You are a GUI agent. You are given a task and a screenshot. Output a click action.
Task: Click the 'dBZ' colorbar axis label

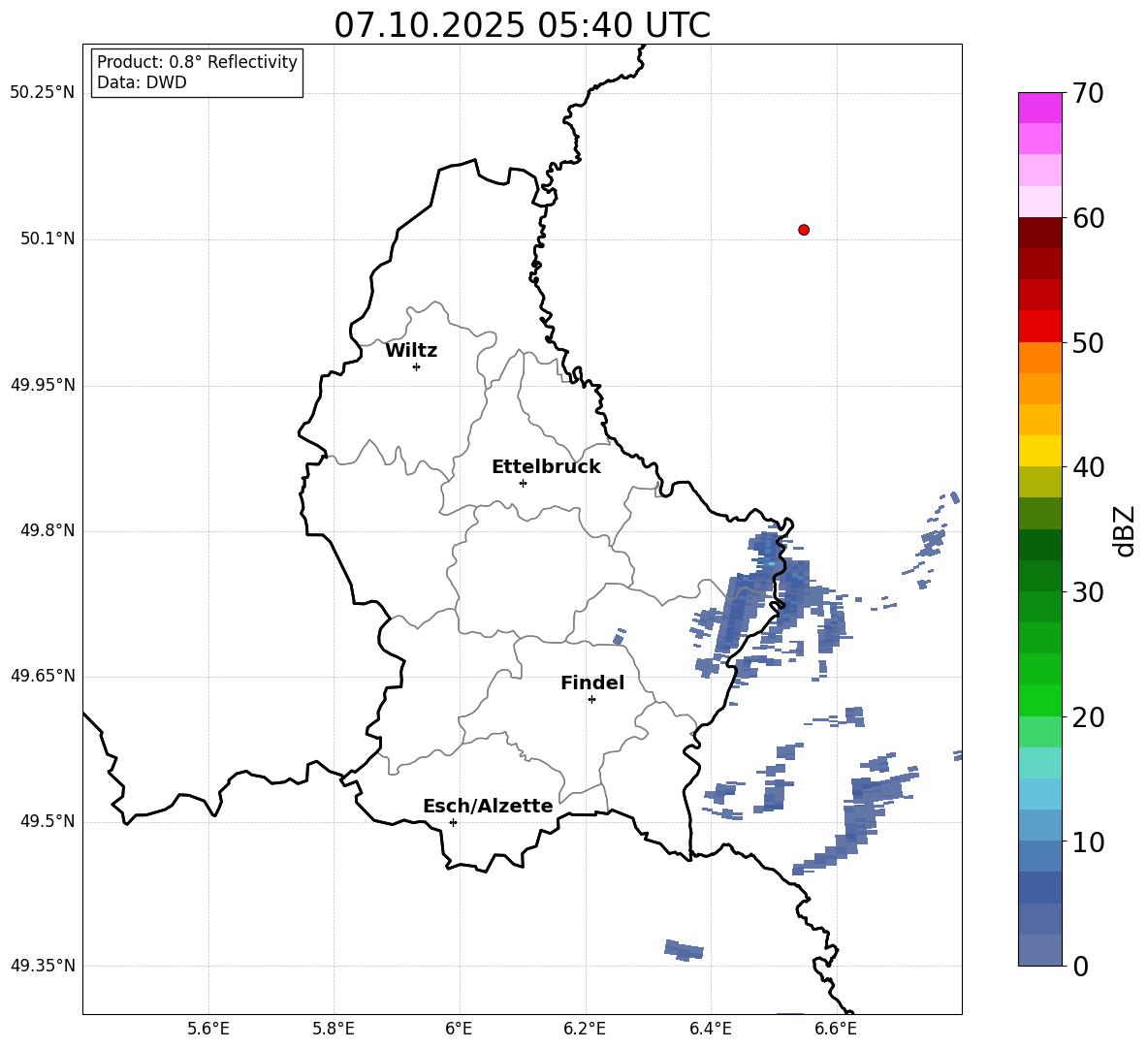coord(1126,530)
